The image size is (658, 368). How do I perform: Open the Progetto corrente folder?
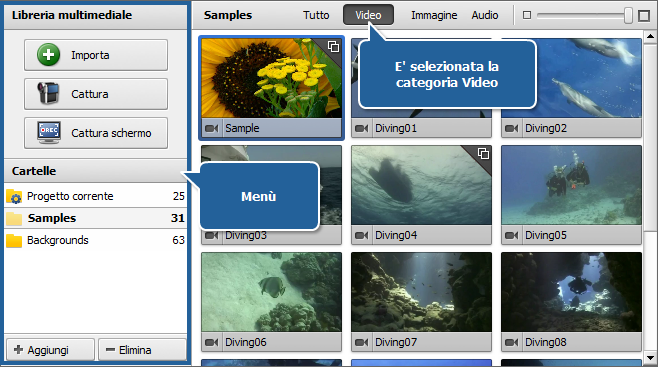click(x=96, y=196)
